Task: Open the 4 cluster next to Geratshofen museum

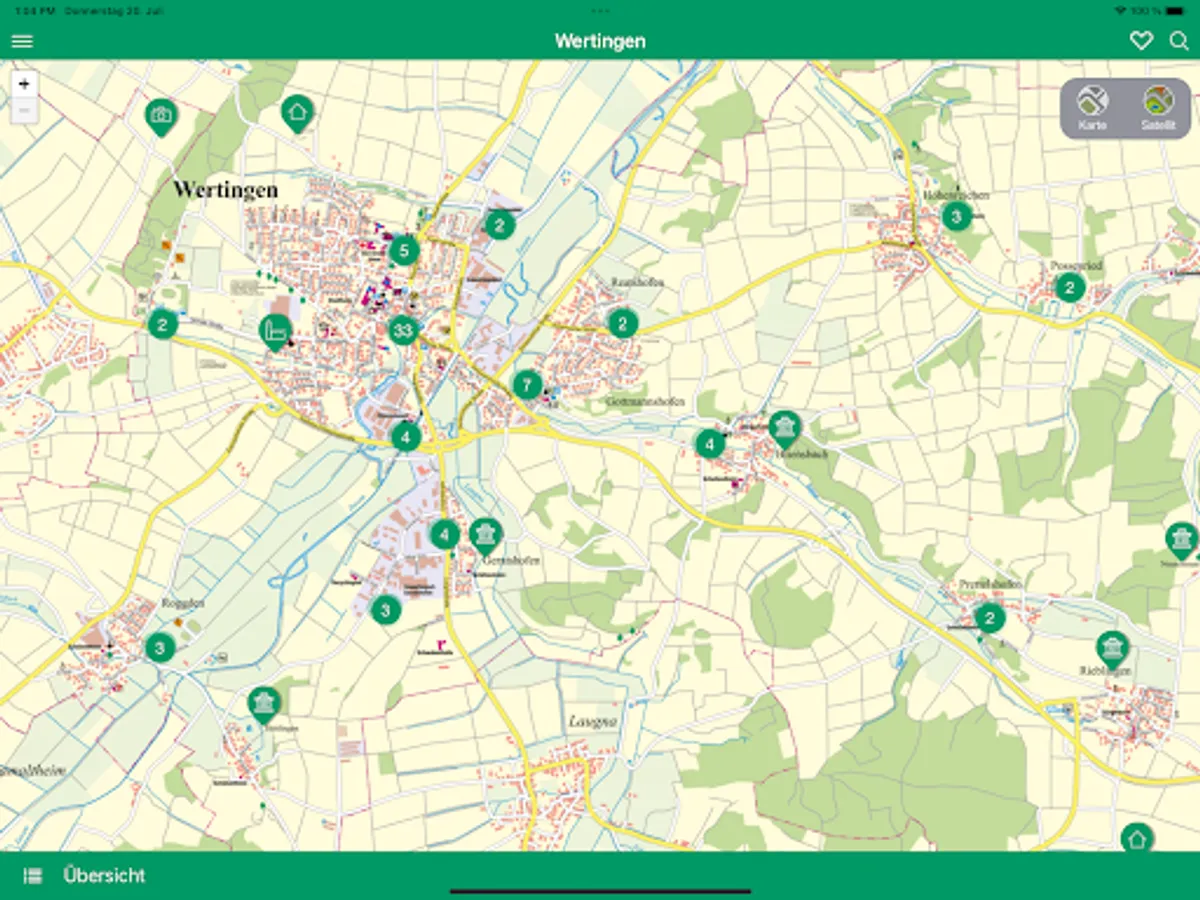Action: [445, 534]
